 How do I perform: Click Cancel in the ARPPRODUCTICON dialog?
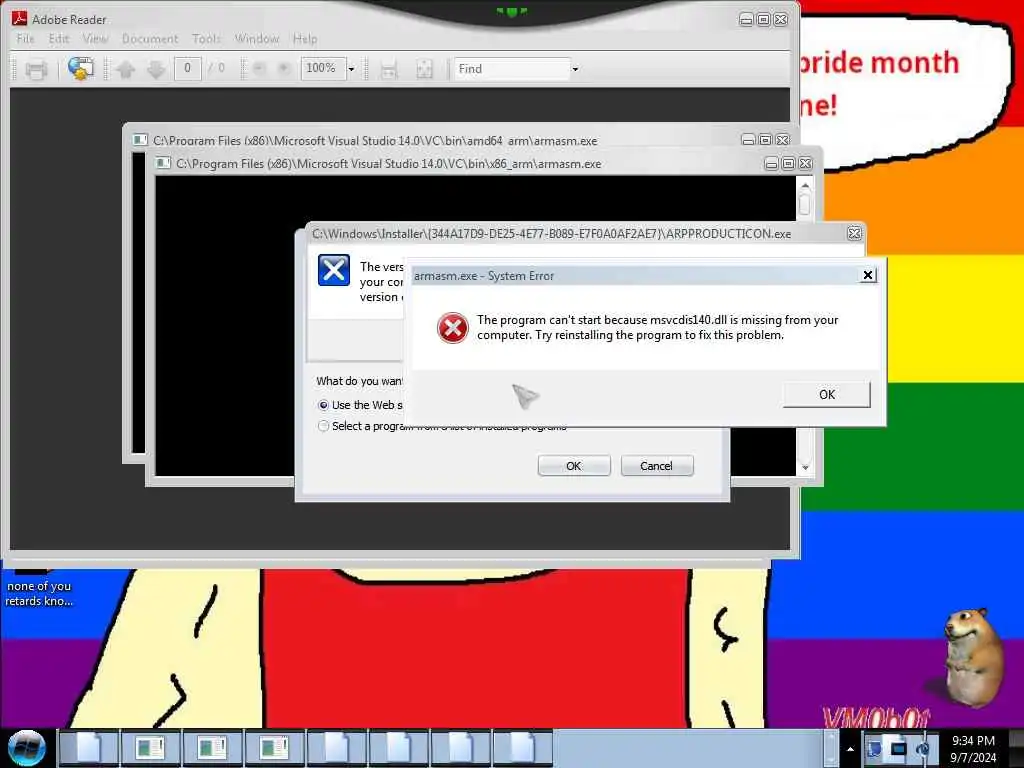(x=657, y=466)
